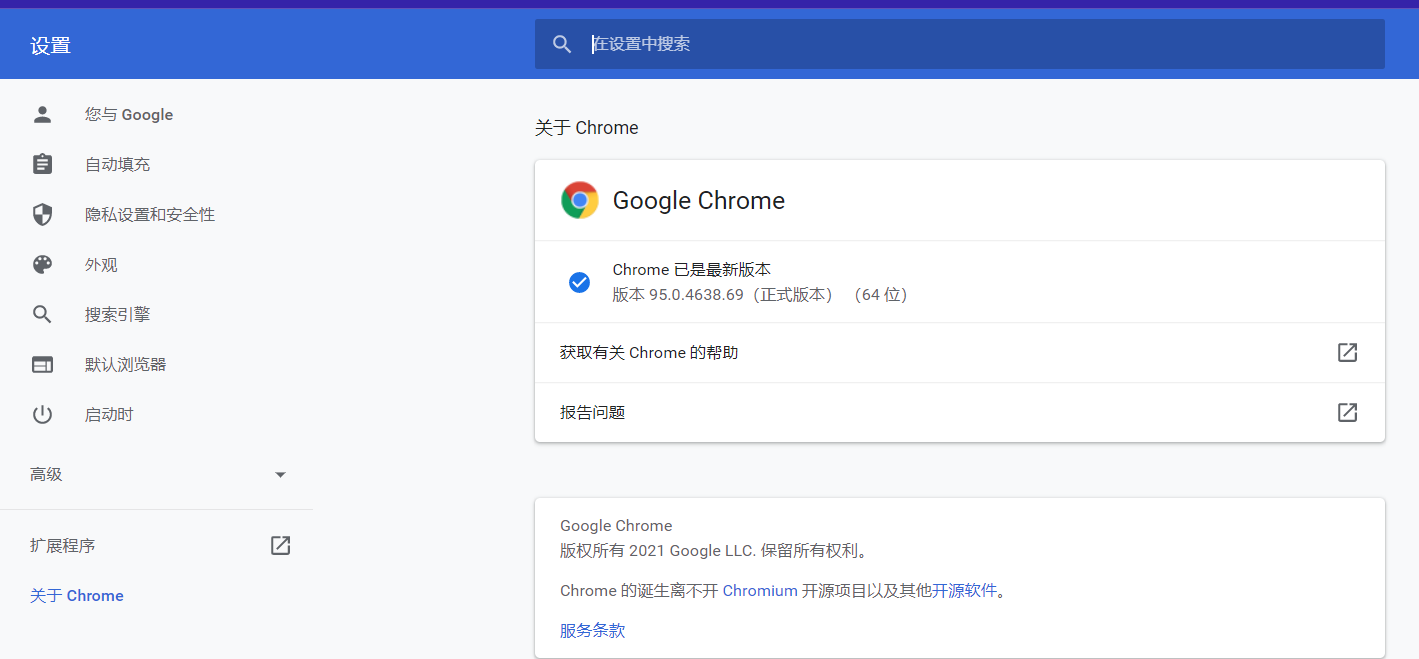Click the 设置 title in the header
Image resolution: width=1419 pixels, height=659 pixels.
coord(51,45)
